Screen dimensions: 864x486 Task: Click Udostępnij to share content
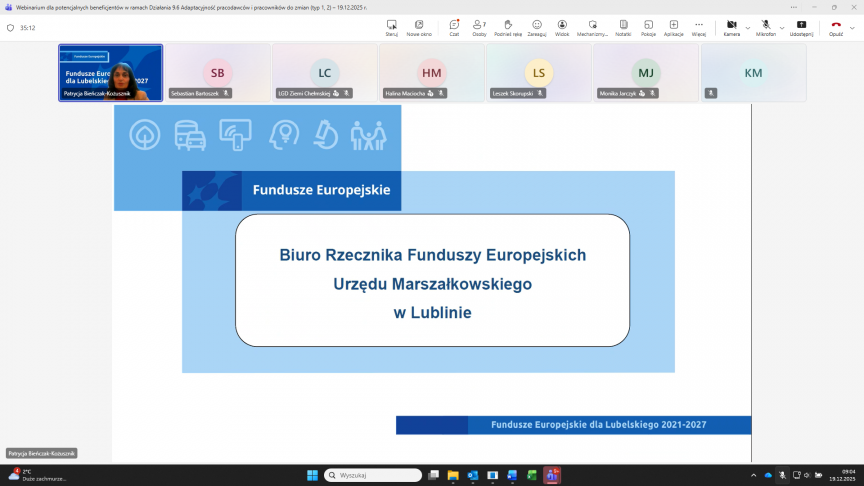pos(801,26)
